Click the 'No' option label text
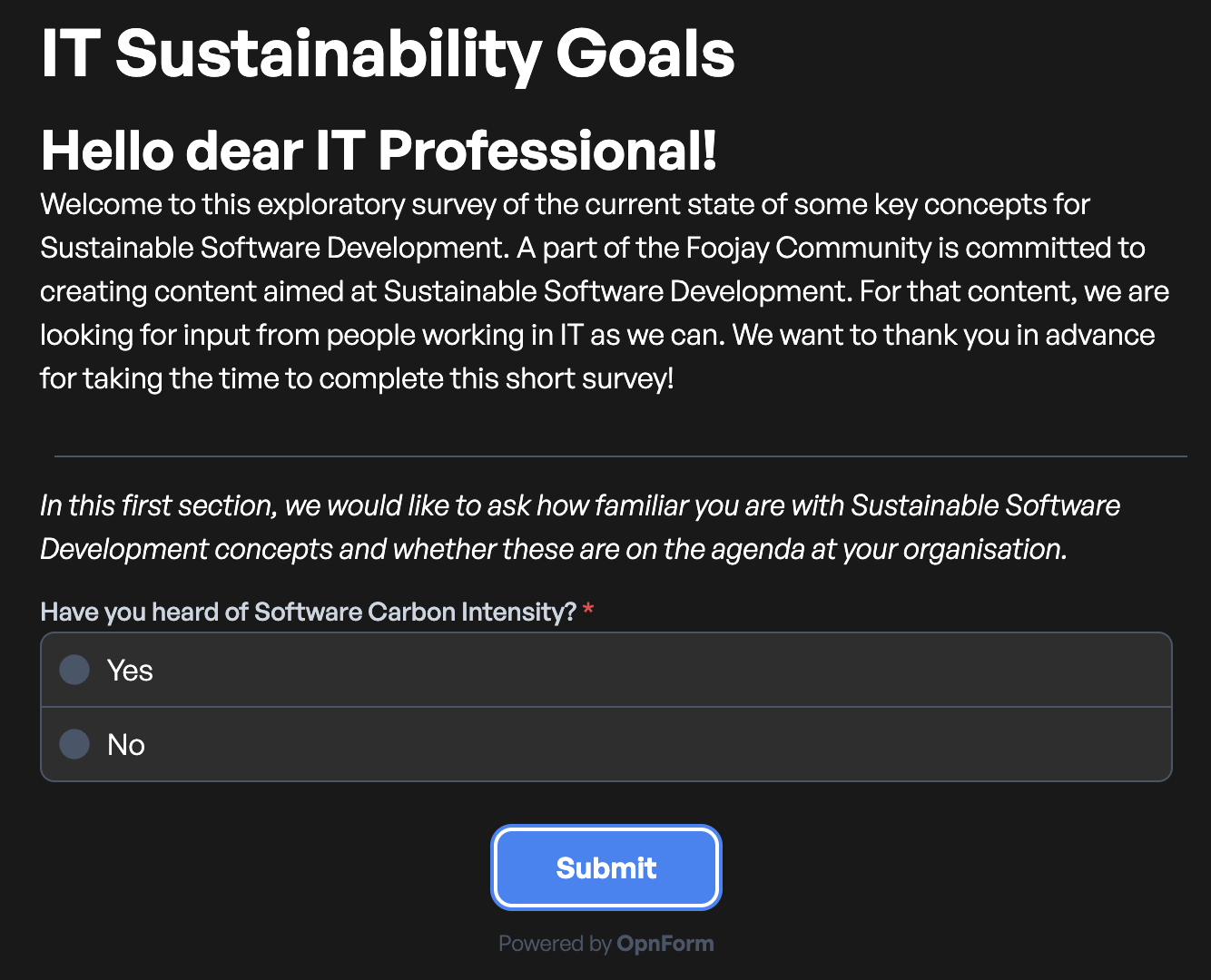Viewport: 1211px width, 980px height. point(126,744)
